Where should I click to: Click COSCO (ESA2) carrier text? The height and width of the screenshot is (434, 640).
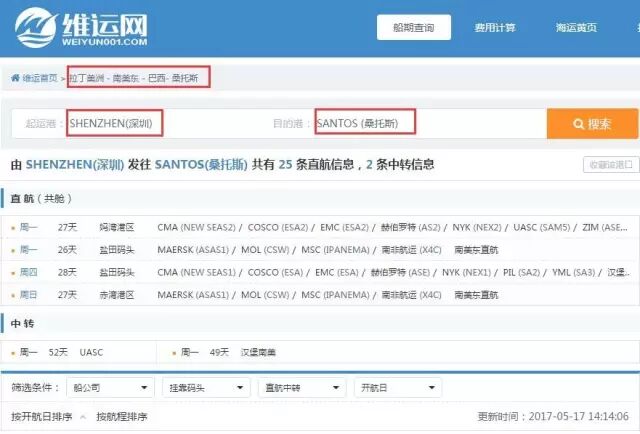pyautogui.click(x=278, y=227)
